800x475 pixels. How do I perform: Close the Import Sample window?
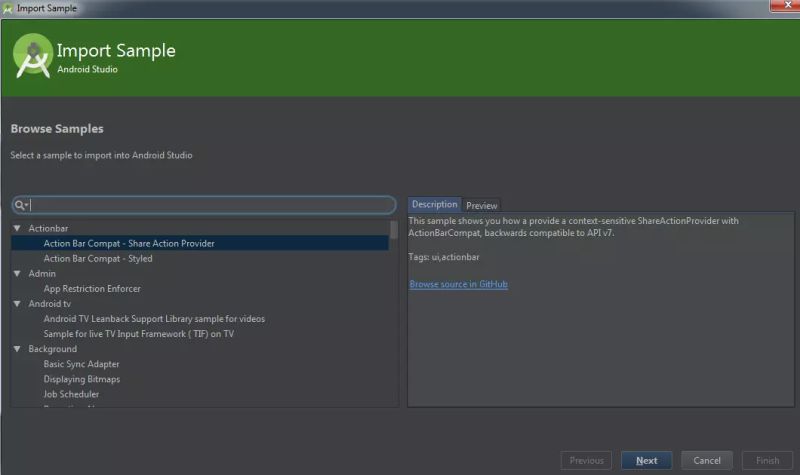tap(787, 5)
